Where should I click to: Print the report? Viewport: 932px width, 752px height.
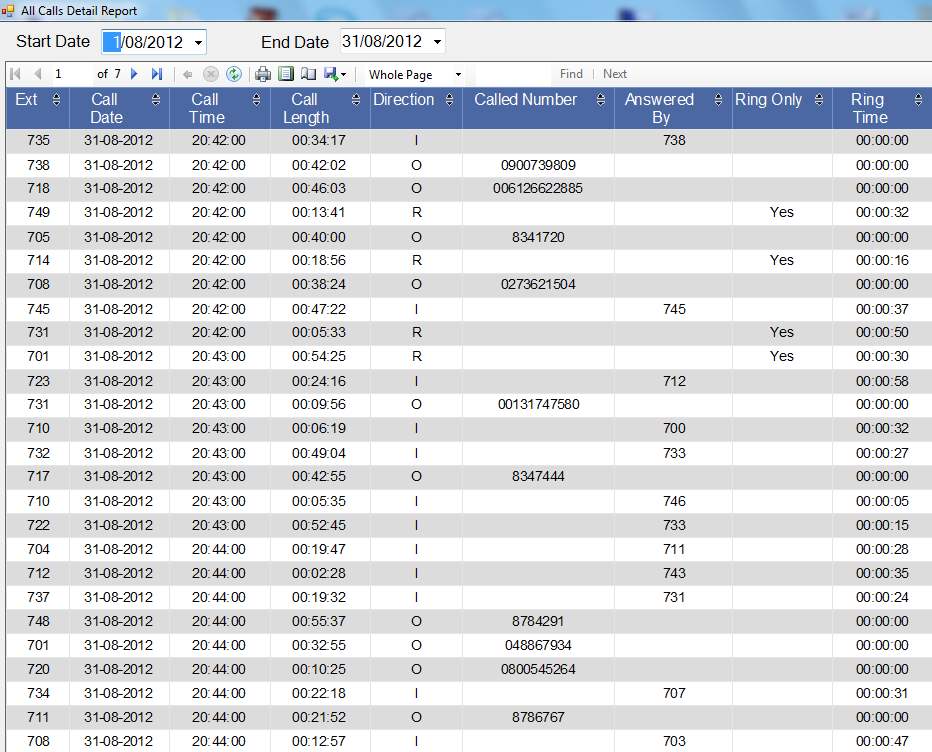[263, 74]
